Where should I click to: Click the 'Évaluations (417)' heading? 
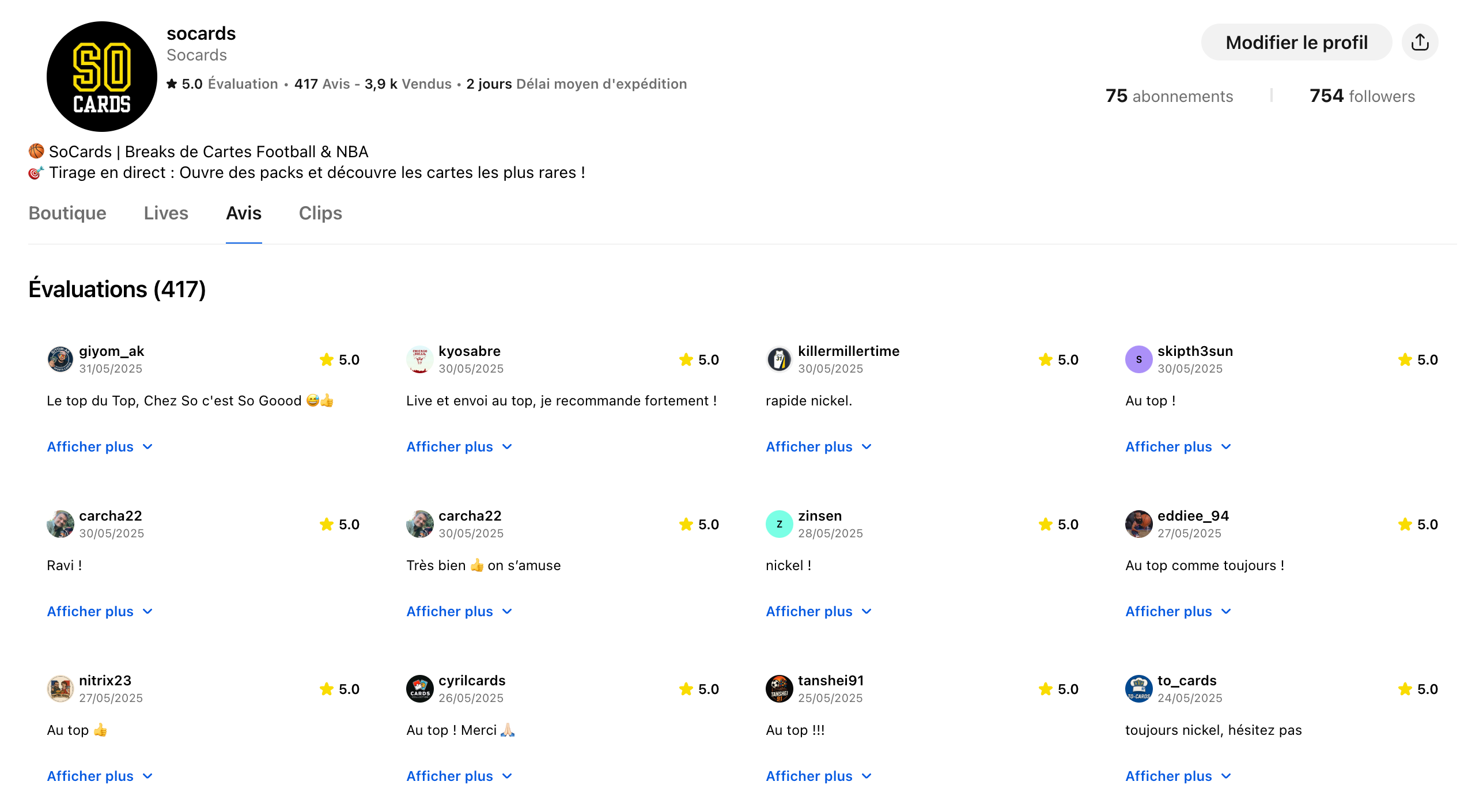point(117,289)
